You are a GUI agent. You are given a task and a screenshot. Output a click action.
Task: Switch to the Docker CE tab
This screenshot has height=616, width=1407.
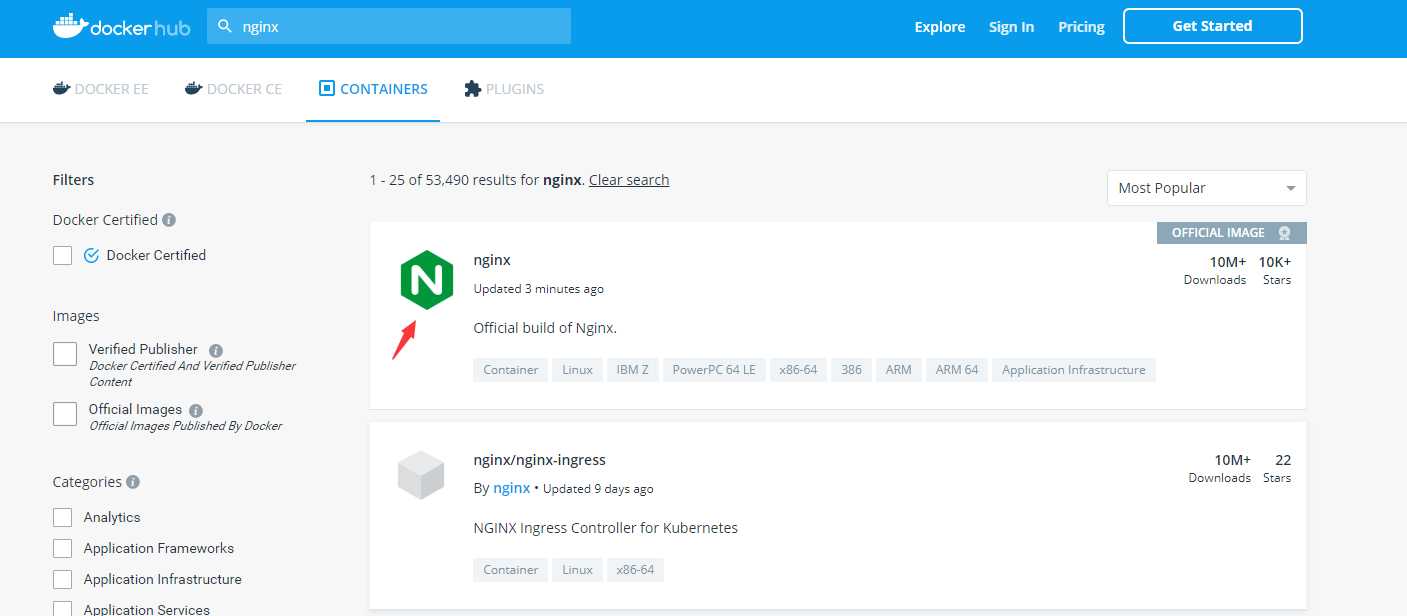pos(233,89)
